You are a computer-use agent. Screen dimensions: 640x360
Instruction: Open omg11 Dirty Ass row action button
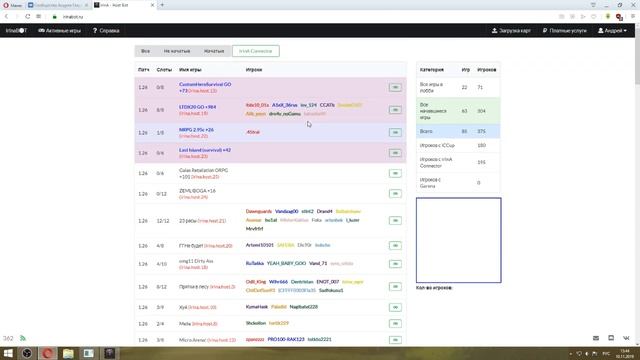(x=395, y=264)
